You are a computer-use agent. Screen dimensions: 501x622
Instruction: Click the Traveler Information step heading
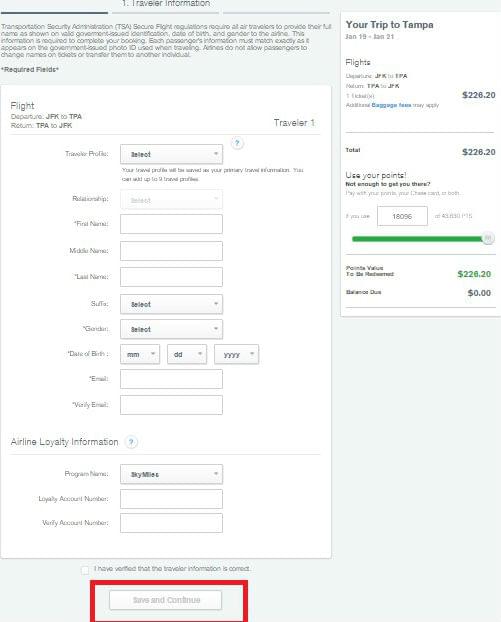click(x=166, y=3)
